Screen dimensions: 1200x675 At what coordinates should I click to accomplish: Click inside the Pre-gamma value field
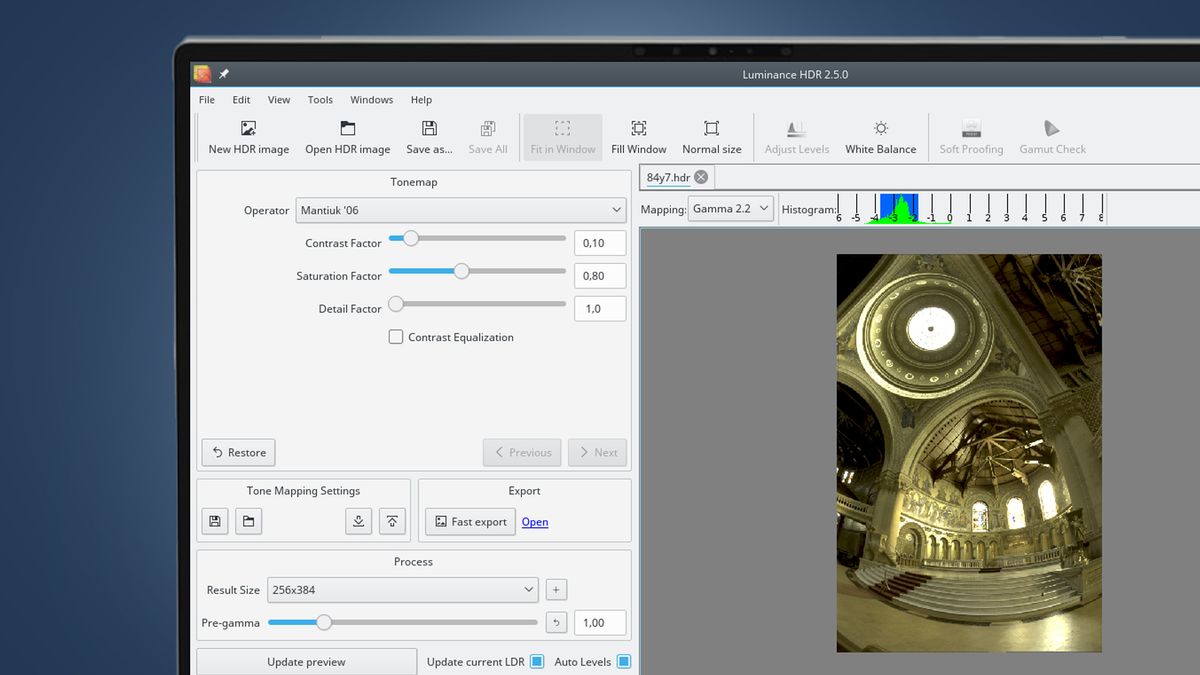coord(599,622)
